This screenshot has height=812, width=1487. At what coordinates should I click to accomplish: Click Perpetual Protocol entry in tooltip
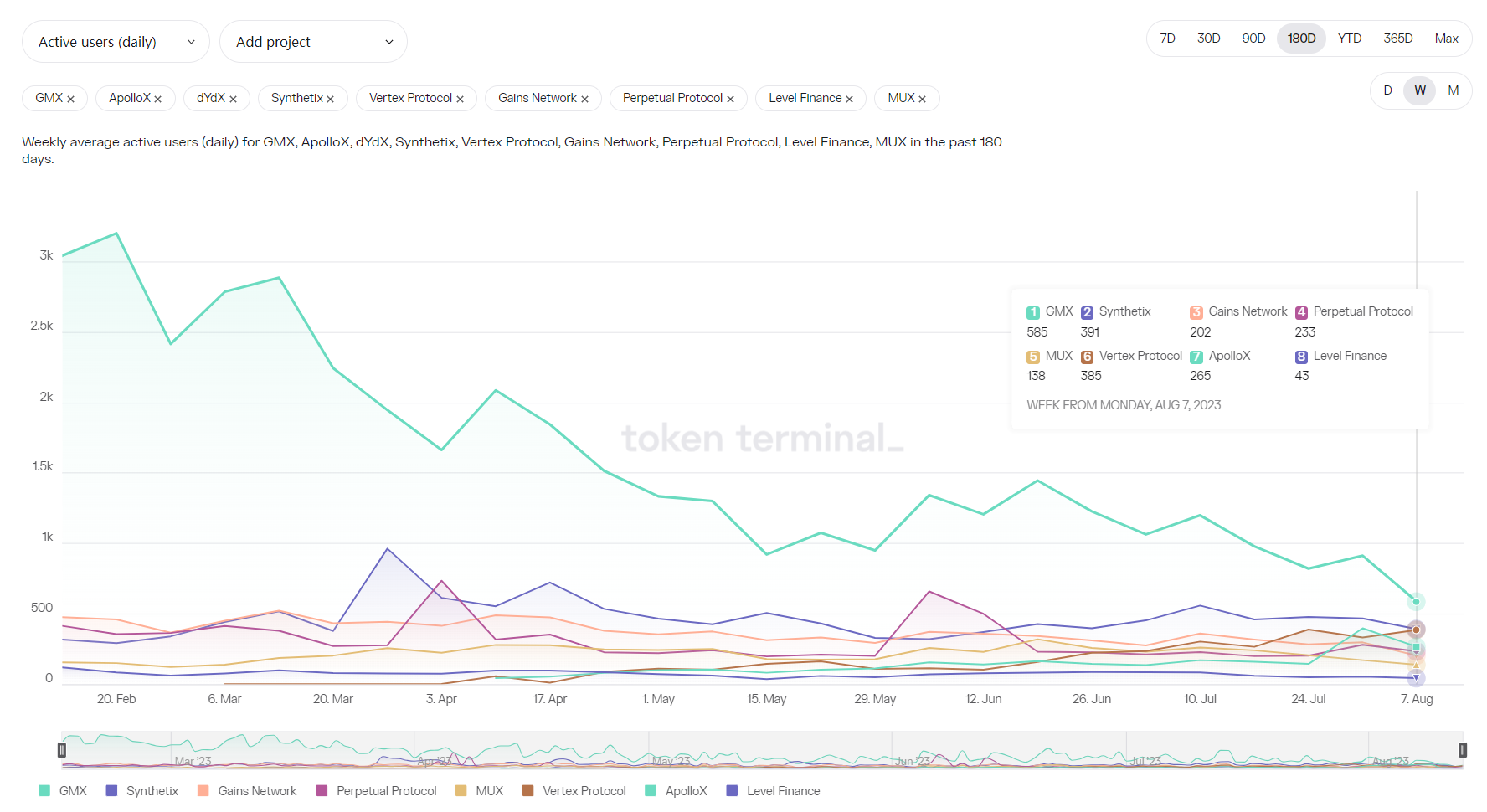1355,311
